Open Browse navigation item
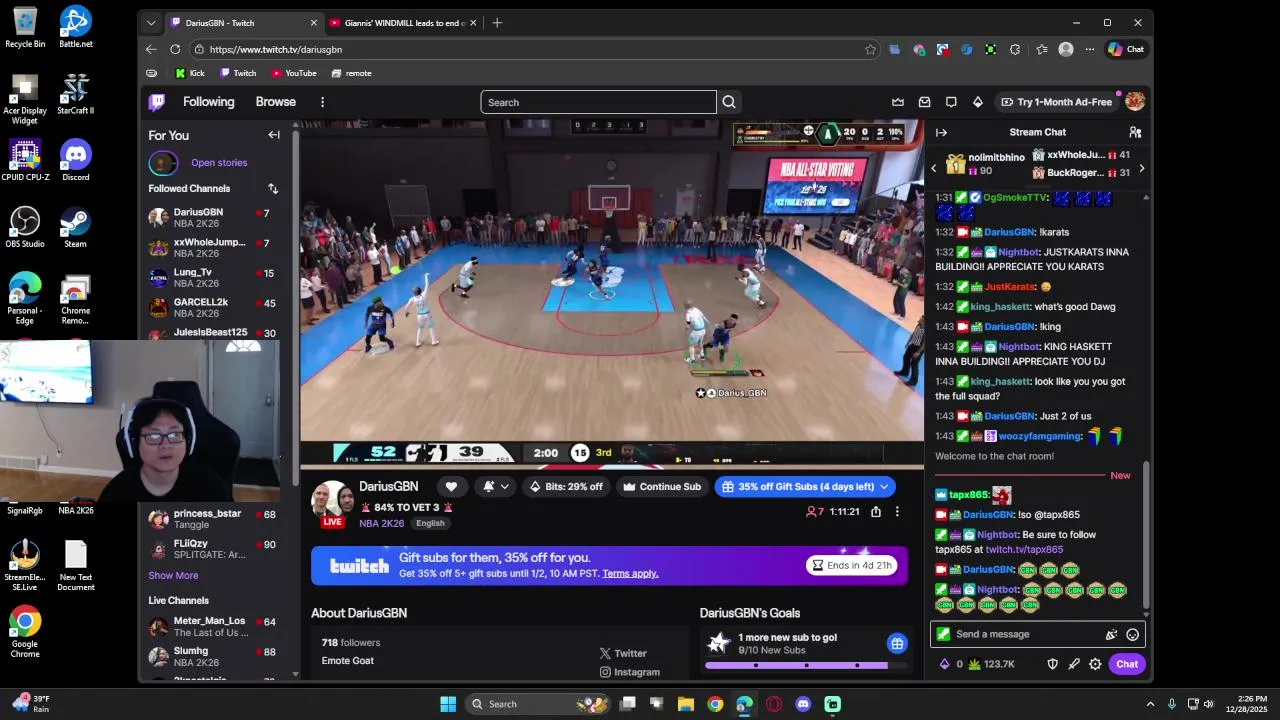The width and height of the screenshot is (1280, 720). point(275,102)
